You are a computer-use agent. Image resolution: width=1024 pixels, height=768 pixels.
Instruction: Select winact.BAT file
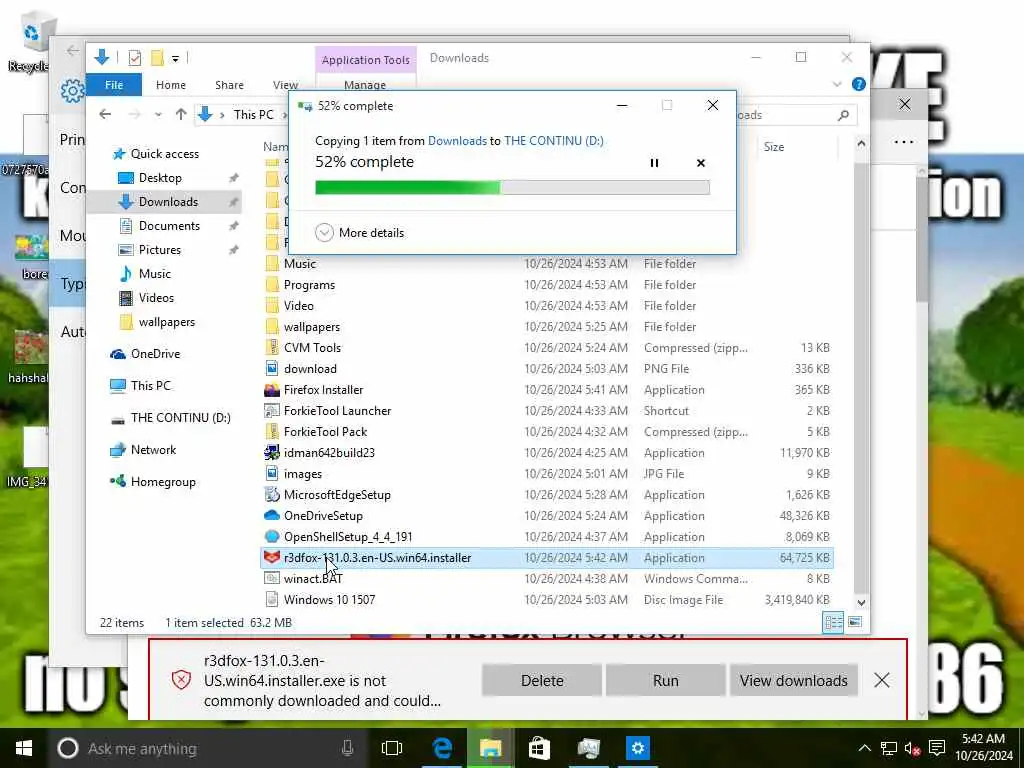click(313, 579)
